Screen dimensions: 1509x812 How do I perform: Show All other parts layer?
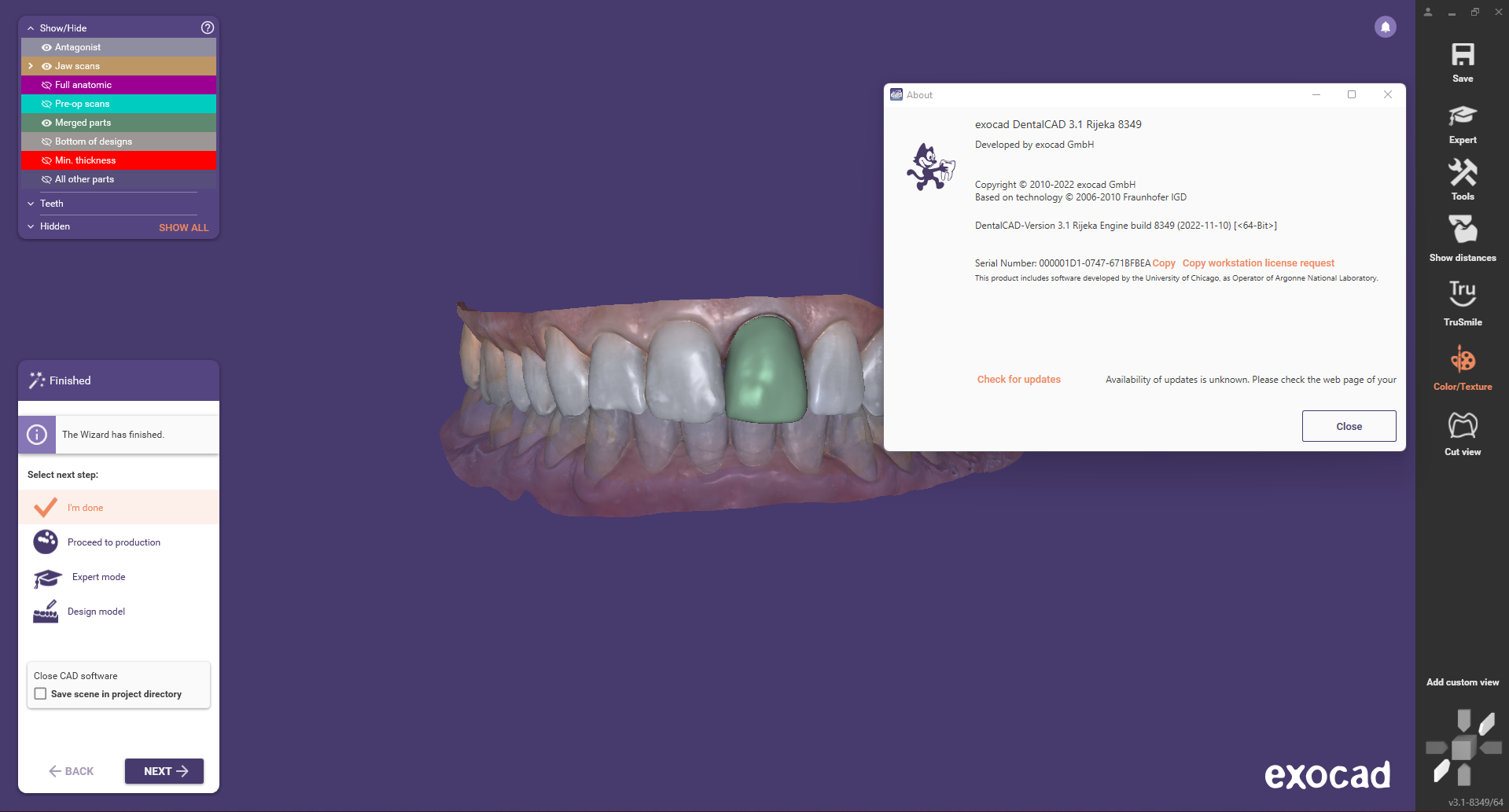[x=46, y=179]
